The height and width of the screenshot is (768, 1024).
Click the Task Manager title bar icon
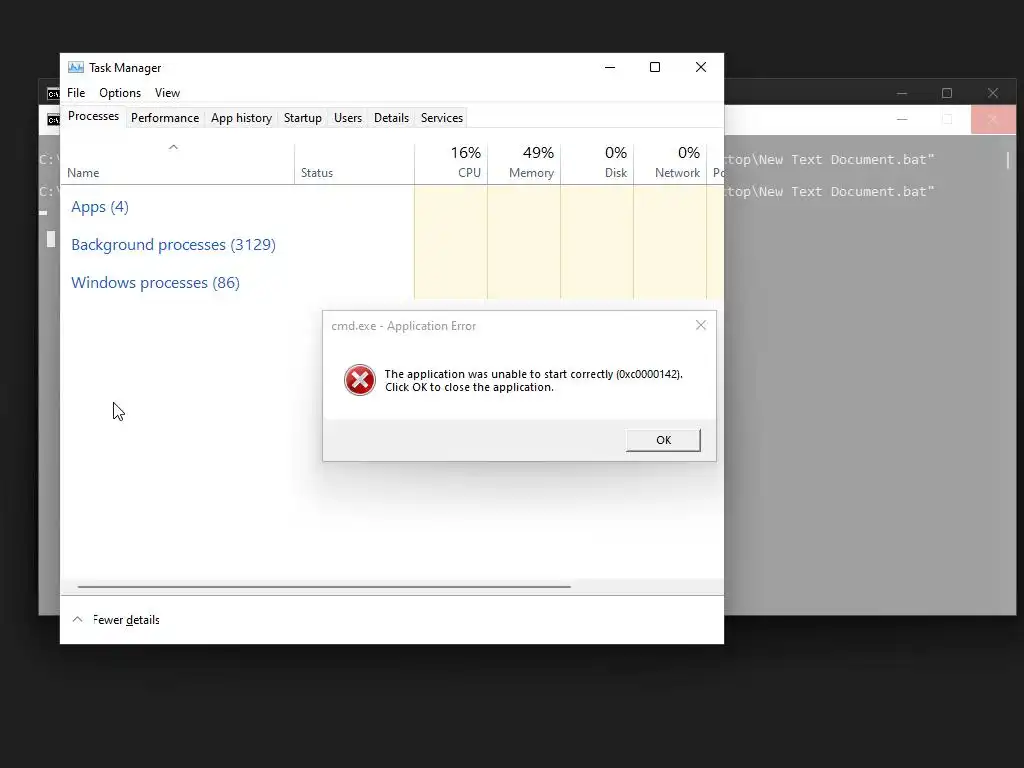tap(76, 67)
